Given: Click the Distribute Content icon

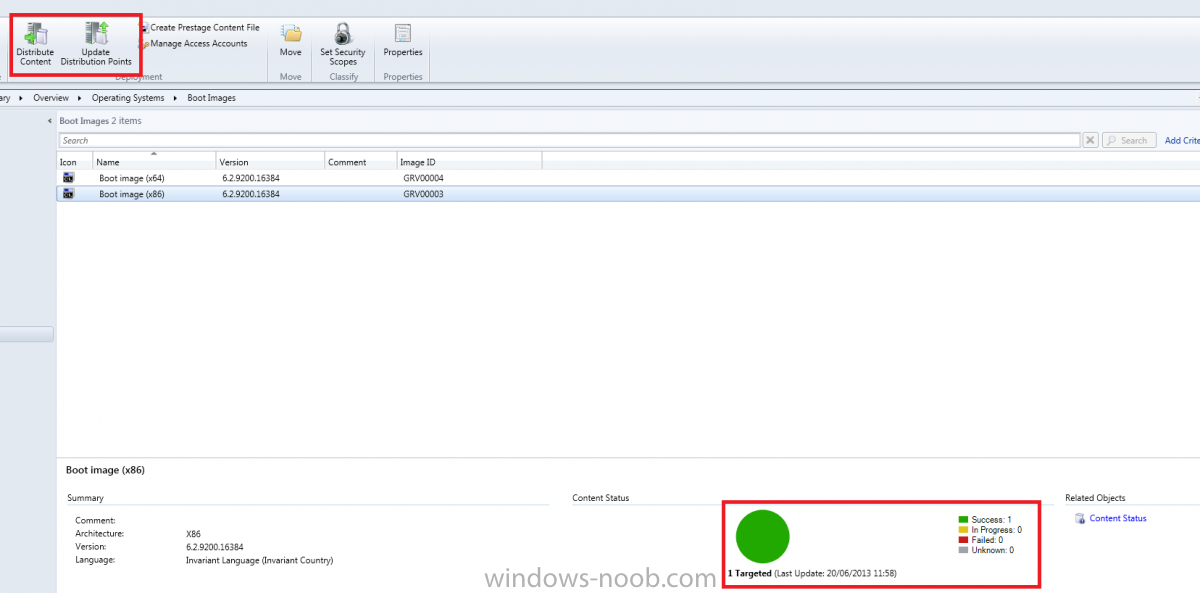Looking at the screenshot, I should click(36, 33).
